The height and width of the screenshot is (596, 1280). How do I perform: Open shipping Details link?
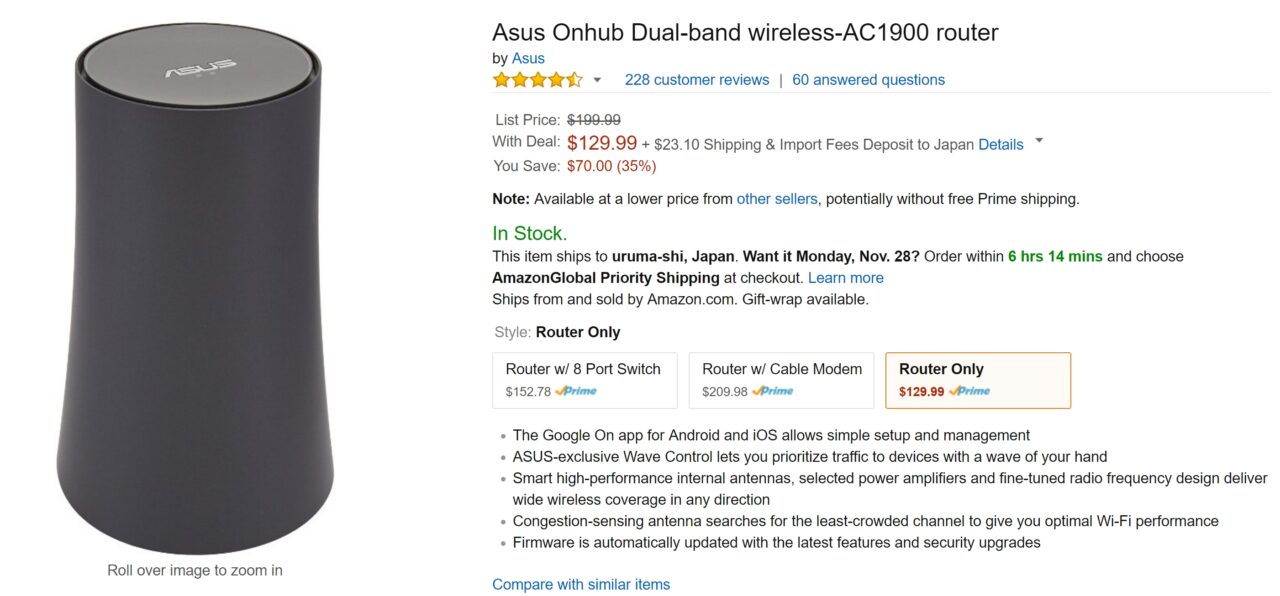[1000, 144]
